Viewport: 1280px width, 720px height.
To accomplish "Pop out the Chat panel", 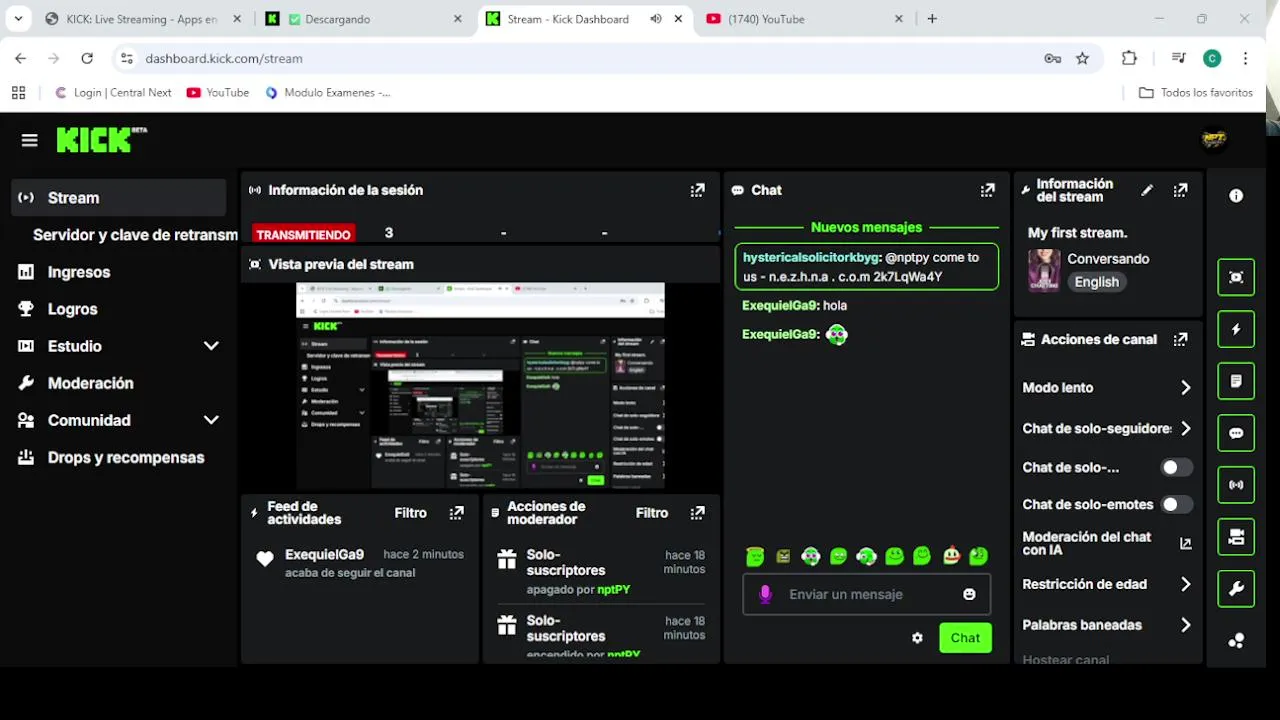I will [x=988, y=190].
